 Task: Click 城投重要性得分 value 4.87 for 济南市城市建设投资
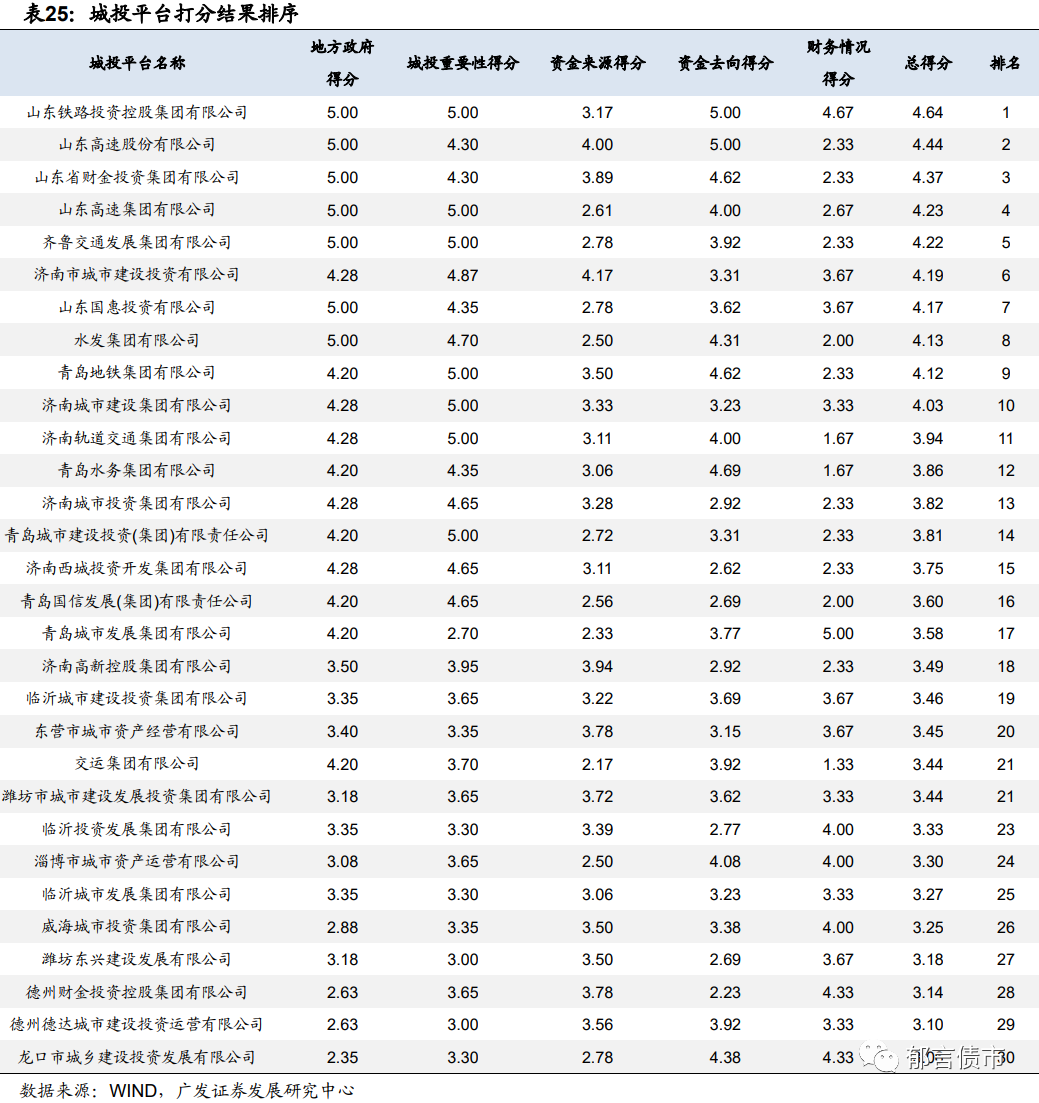(x=463, y=275)
